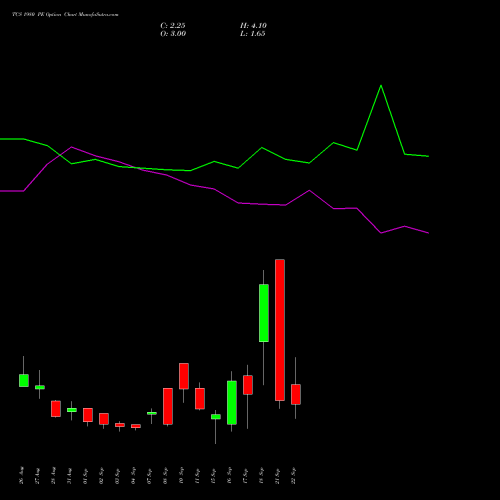Select the low value 'L: 1.65'
Viewport: 500px width, 500px height.
253,34
